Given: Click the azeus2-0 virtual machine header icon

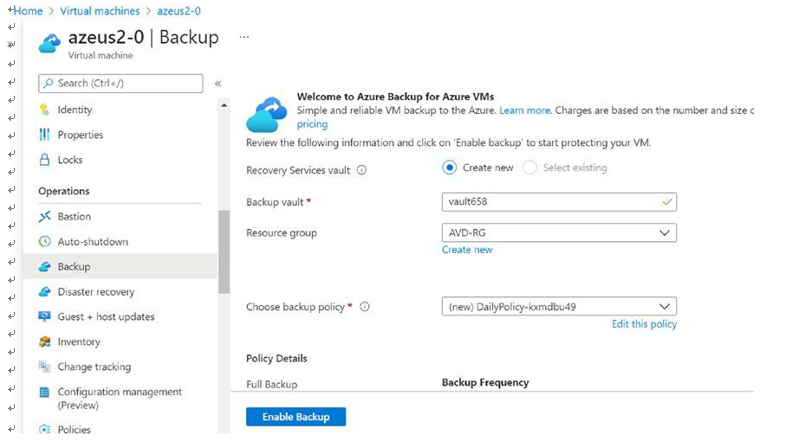Looking at the screenshot, I should tap(49, 43).
